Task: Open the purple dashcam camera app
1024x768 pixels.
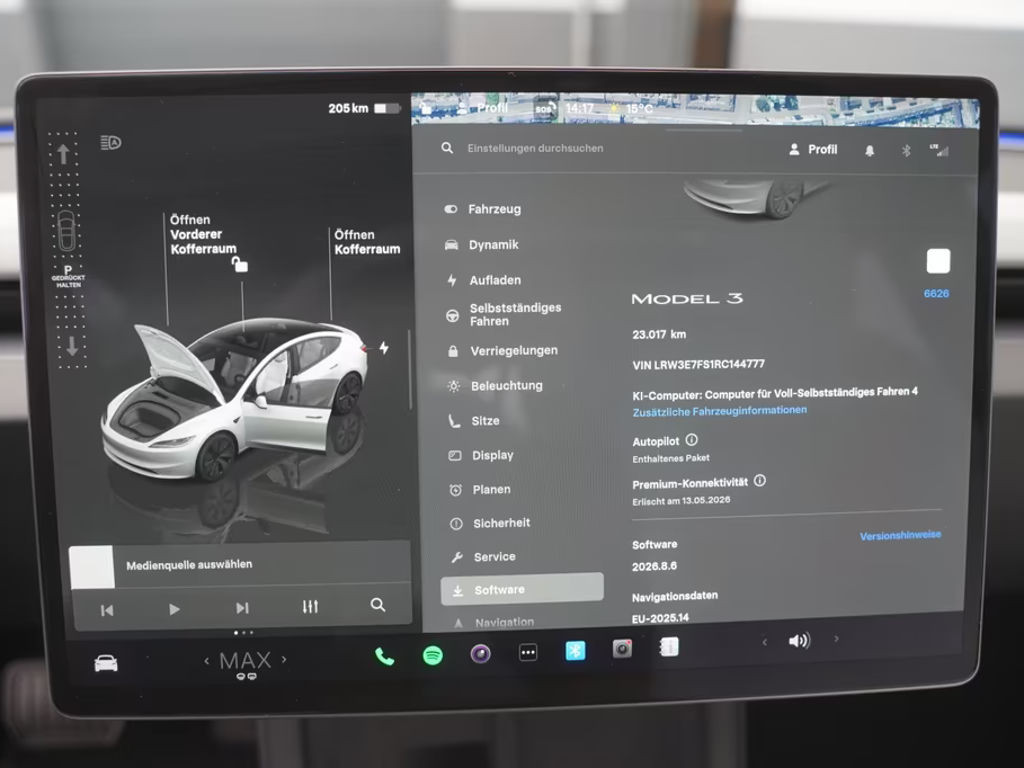Action: [x=481, y=653]
